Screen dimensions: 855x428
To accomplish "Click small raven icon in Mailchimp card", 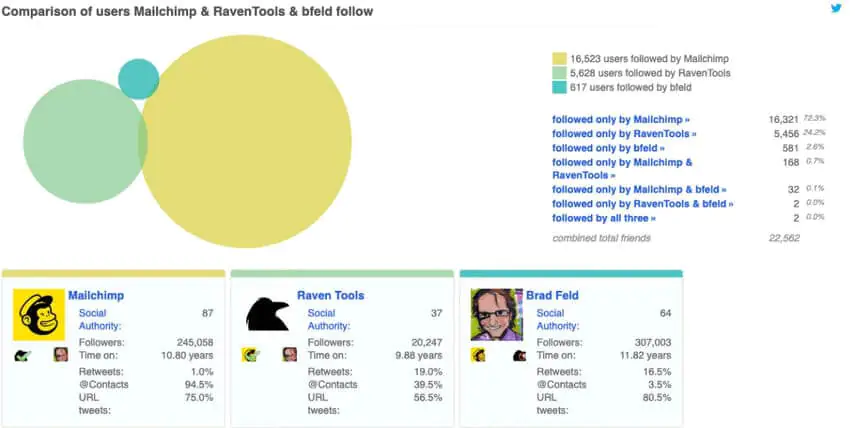I will [x=21, y=355].
